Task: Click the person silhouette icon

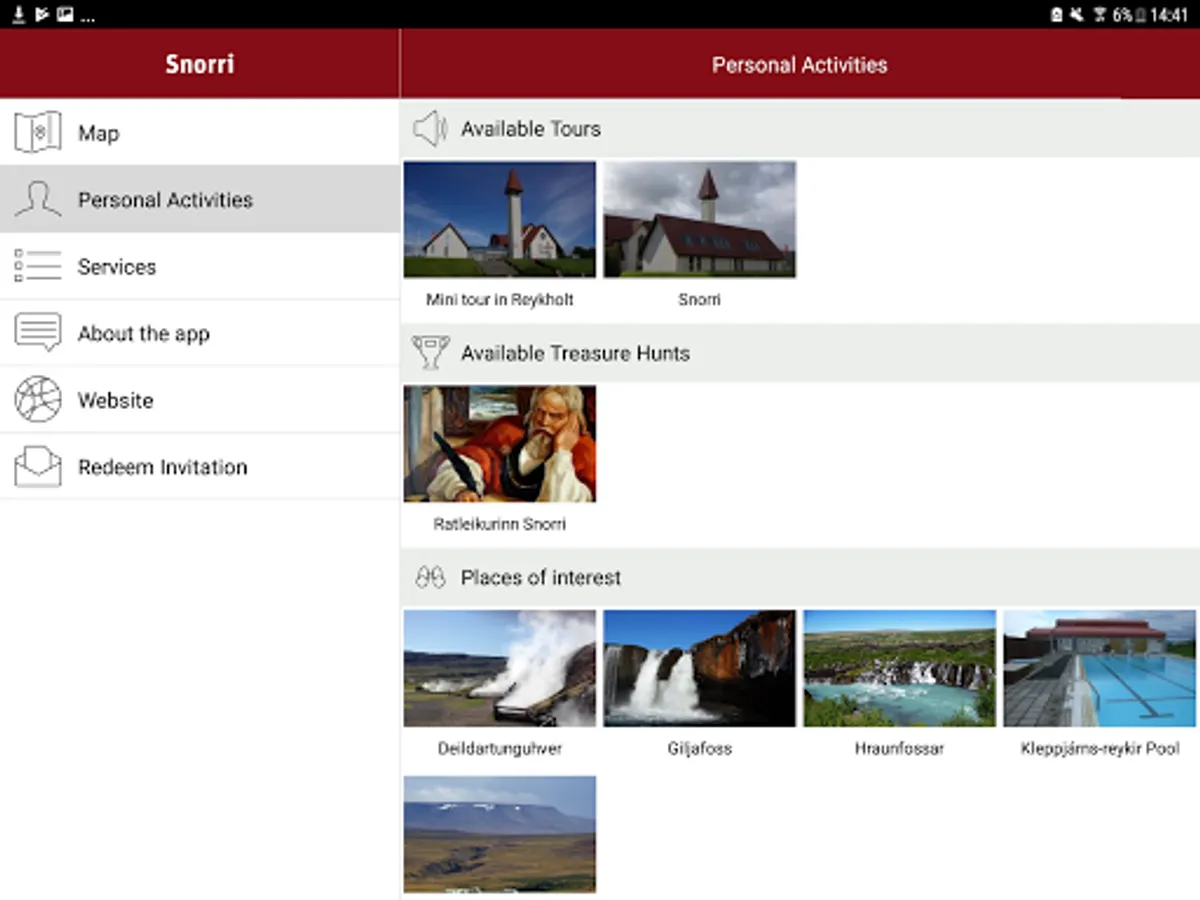Action: click(x=38, y=200)
